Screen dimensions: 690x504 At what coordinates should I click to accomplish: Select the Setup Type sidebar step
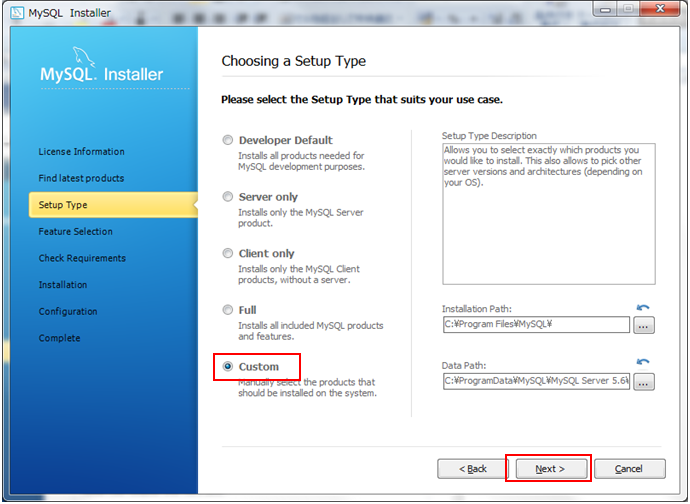[x=113, y=205]
